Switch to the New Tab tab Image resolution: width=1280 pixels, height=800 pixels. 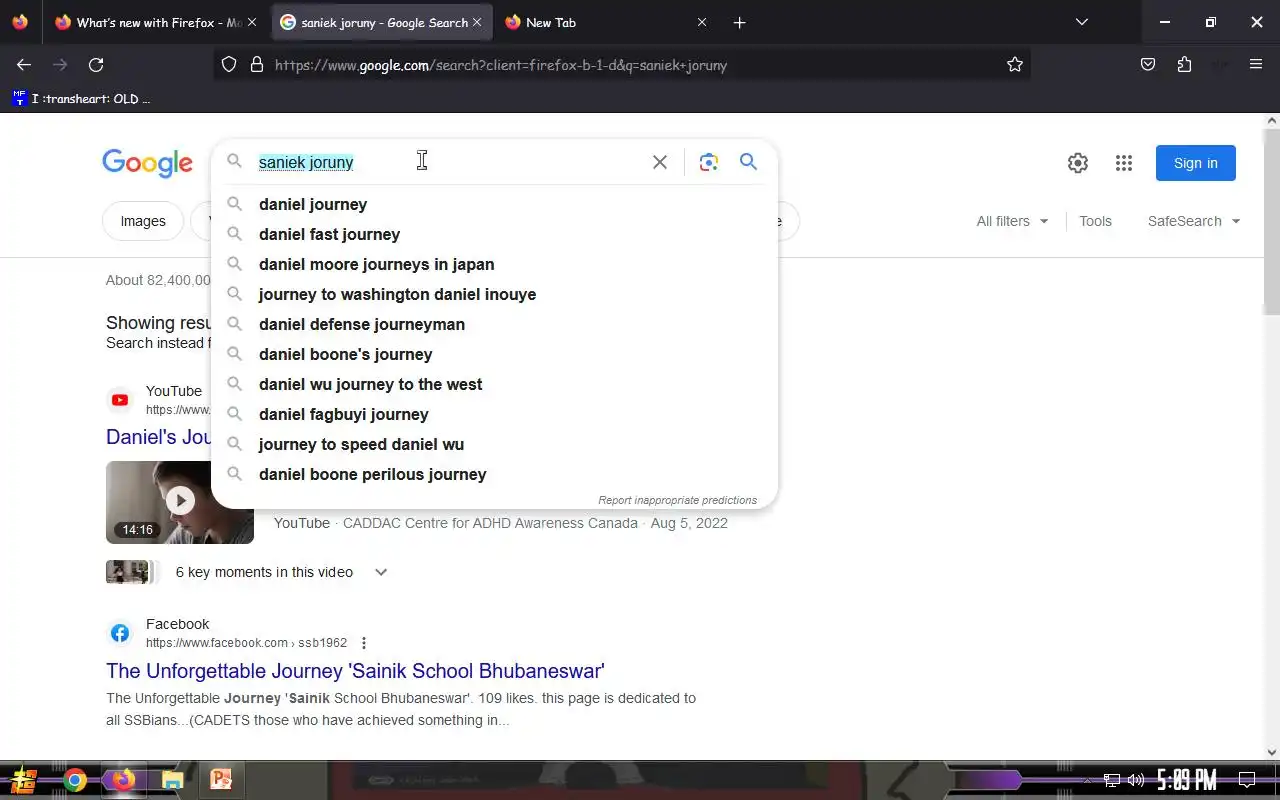(606, 22)
